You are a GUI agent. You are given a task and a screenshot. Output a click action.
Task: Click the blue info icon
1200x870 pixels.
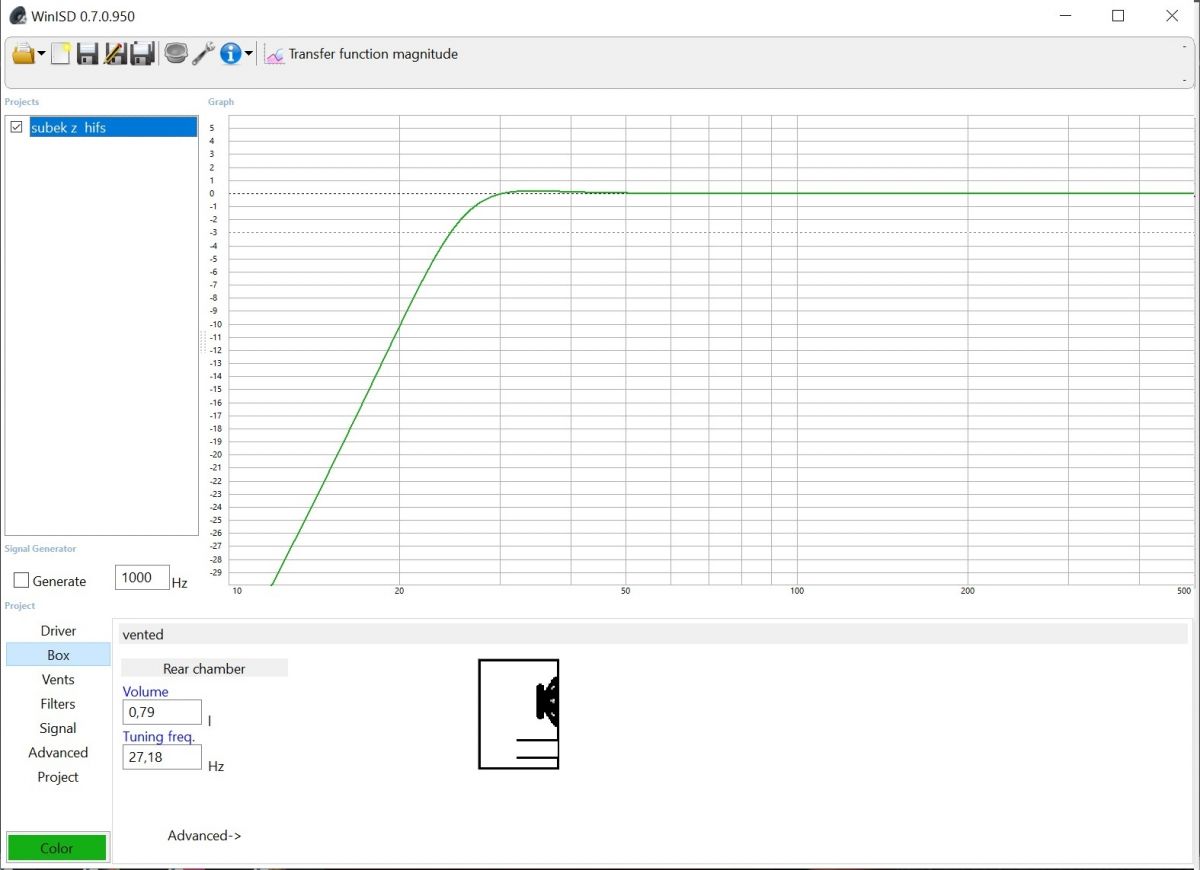click(x=231, y=54)
